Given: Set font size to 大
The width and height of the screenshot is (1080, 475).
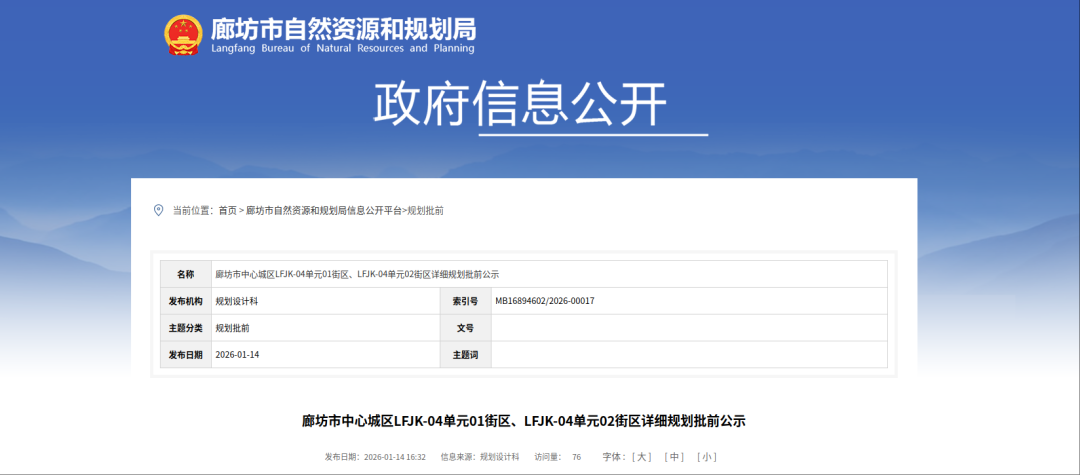Looking at the screenshot, I should coord(642,457).
